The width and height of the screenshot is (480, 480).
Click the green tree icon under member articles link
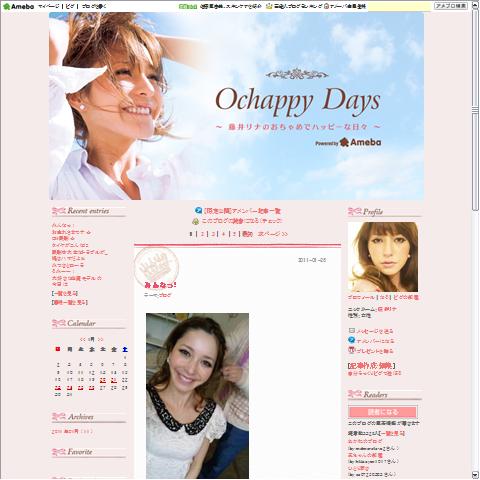point(196,221)
